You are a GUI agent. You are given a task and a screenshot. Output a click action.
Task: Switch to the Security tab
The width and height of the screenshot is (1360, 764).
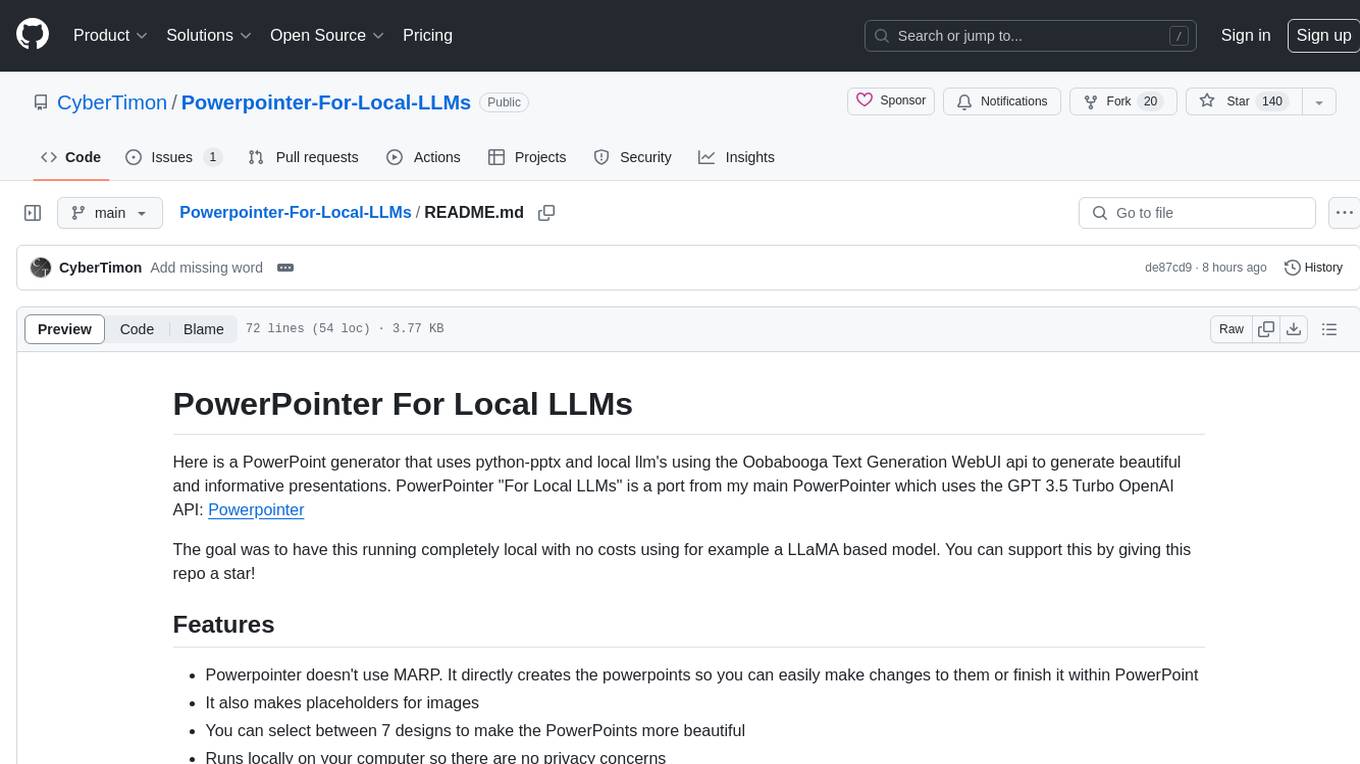(632, 157)
